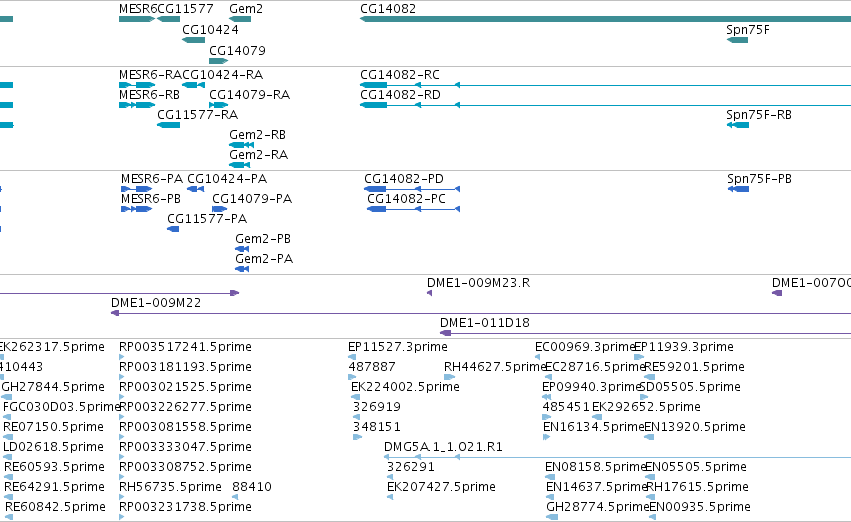Click feature 326919

[x=377, y=407]
